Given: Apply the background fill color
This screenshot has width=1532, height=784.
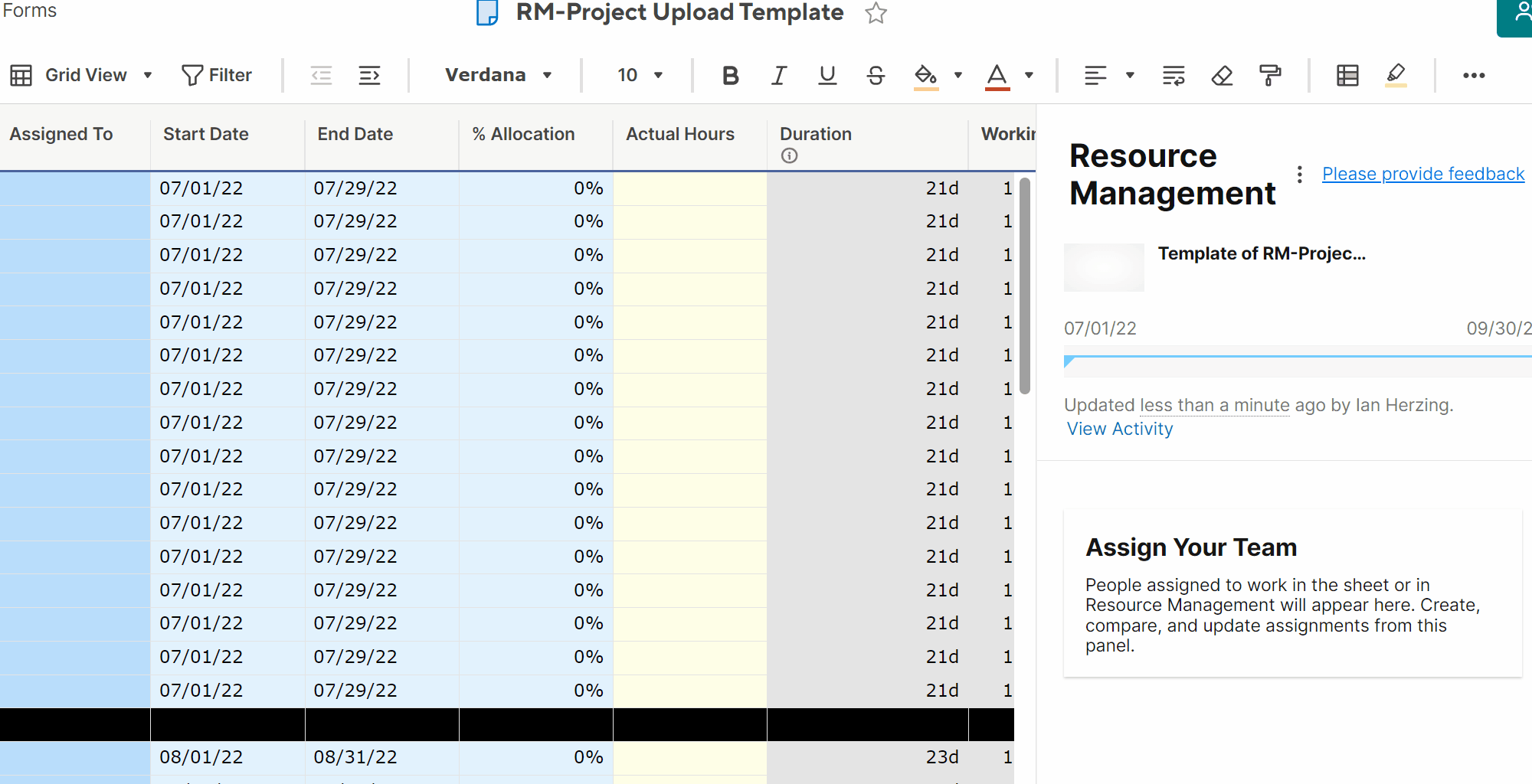Looking at the screenshot, I should click(x=926, y=76).
